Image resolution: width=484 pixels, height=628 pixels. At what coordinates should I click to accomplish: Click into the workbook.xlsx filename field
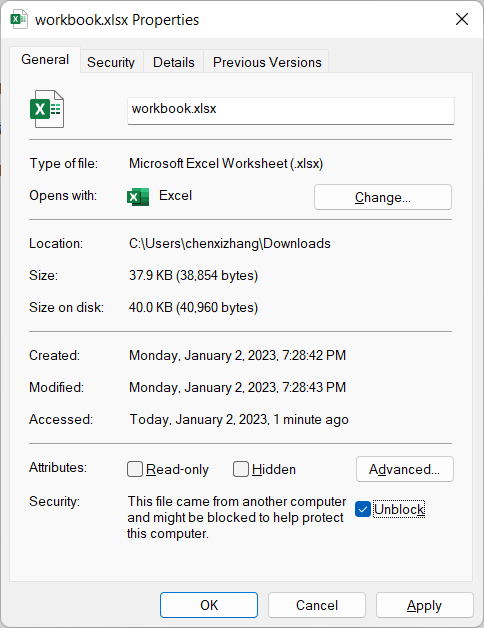(x=290, y=111)
